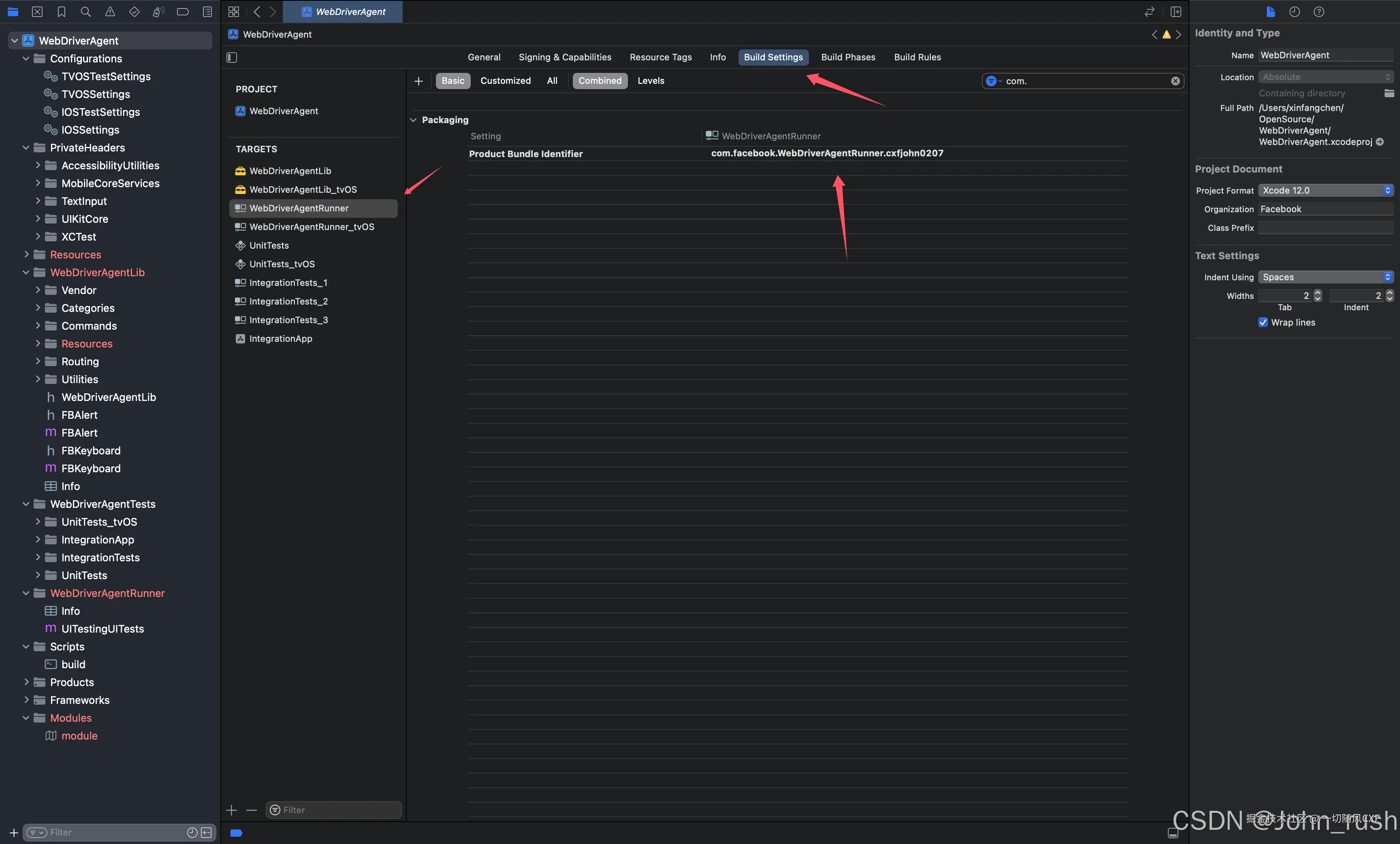Switch settings filter to Customized

[505, 81]
